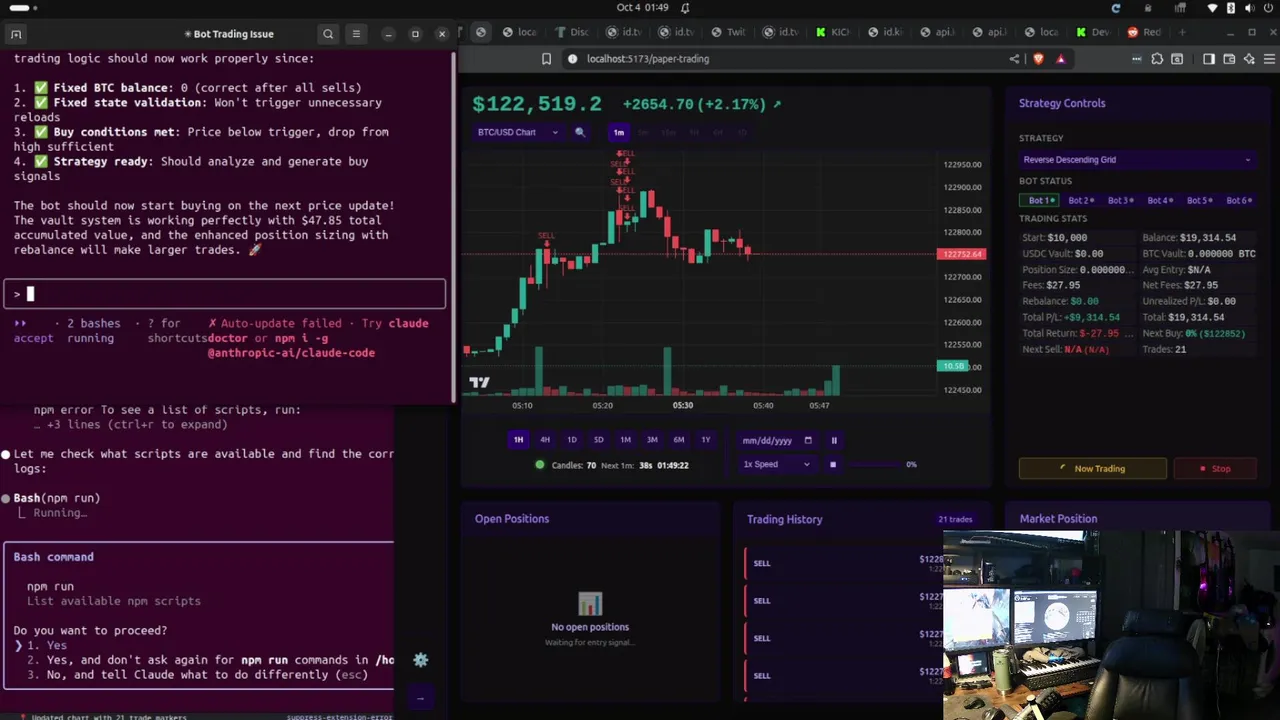The height and width of the screenshot is (720, 1280).
Task: Click the Now Trading button
Action: tap(1092, 468)
